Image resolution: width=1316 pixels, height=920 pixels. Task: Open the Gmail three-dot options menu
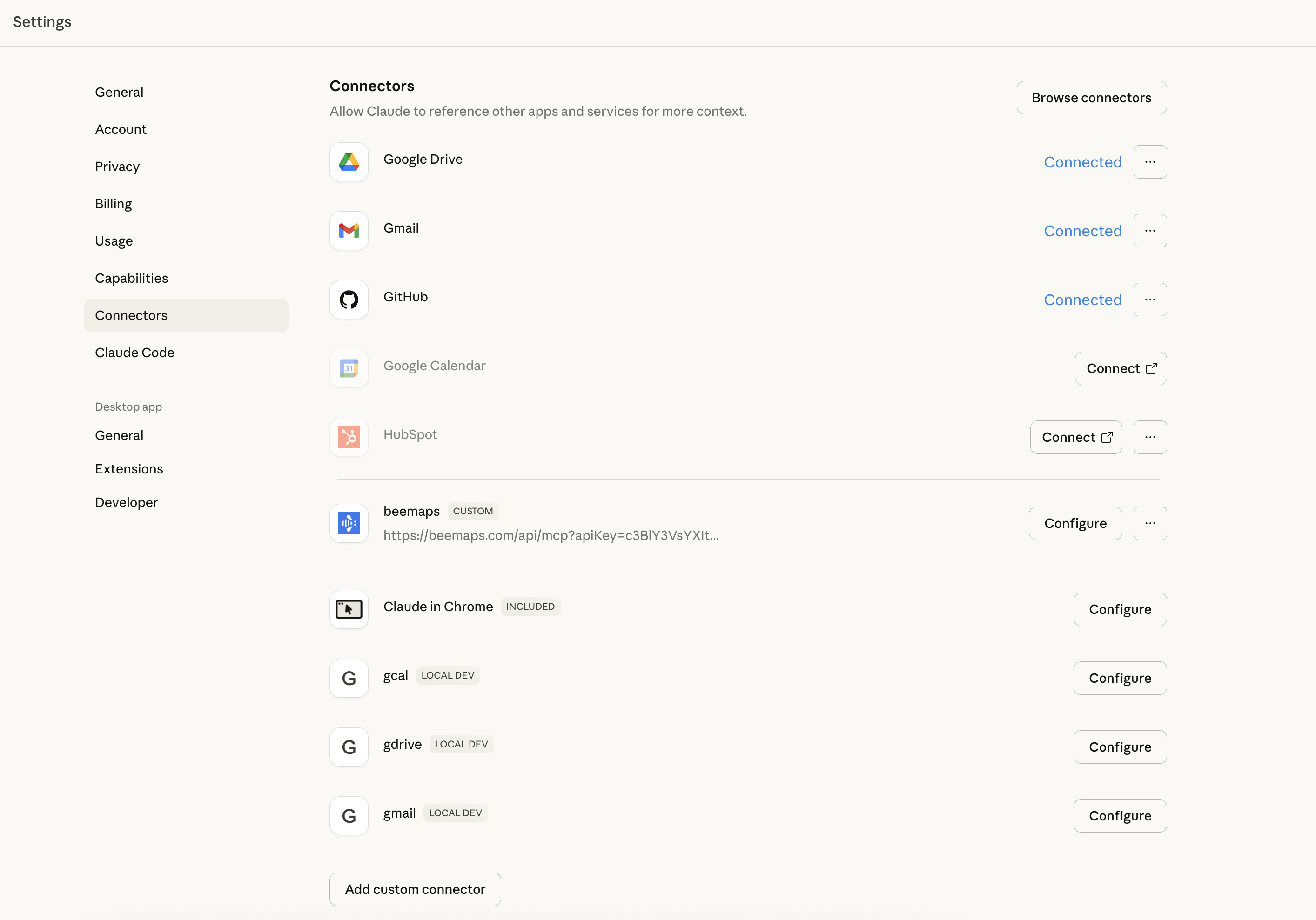(x=1150, y=231)
